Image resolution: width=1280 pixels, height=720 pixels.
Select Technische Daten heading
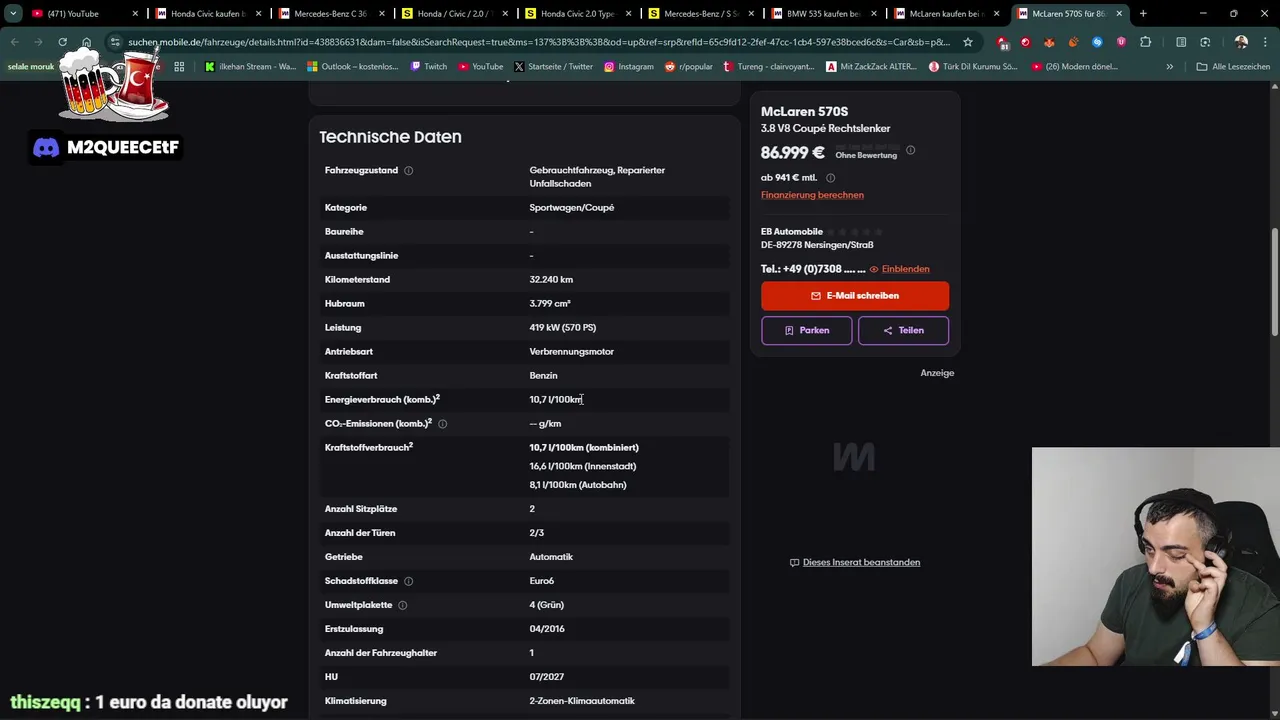(x=390, y=137)
